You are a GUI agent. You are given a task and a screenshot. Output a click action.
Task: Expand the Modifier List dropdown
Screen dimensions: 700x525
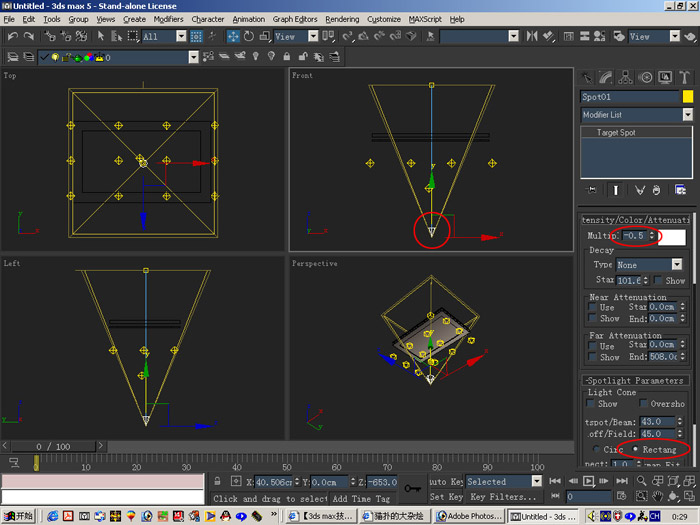[688, 115]
